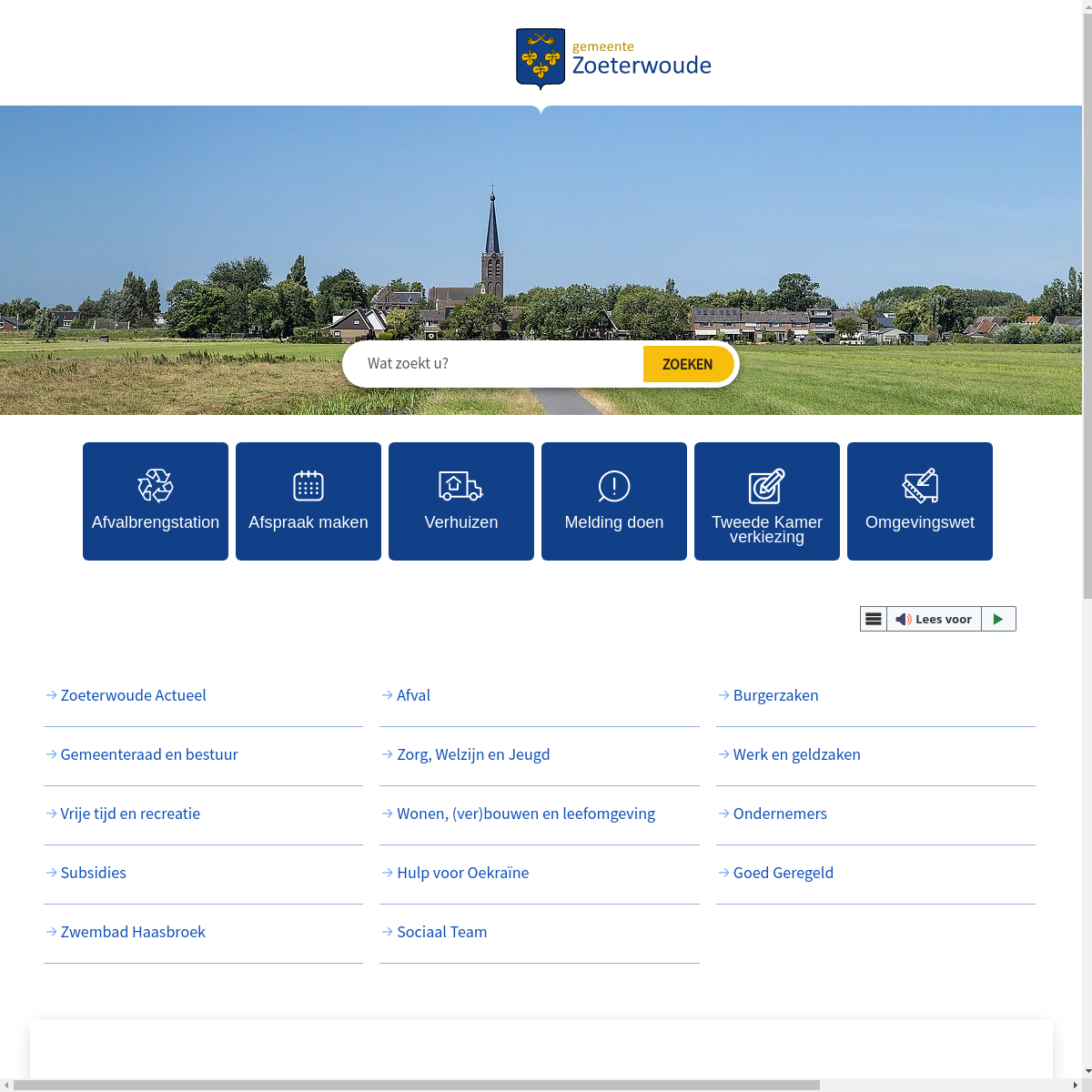
Task: Click the ZOEKEN search button
Action: (688, 364)
